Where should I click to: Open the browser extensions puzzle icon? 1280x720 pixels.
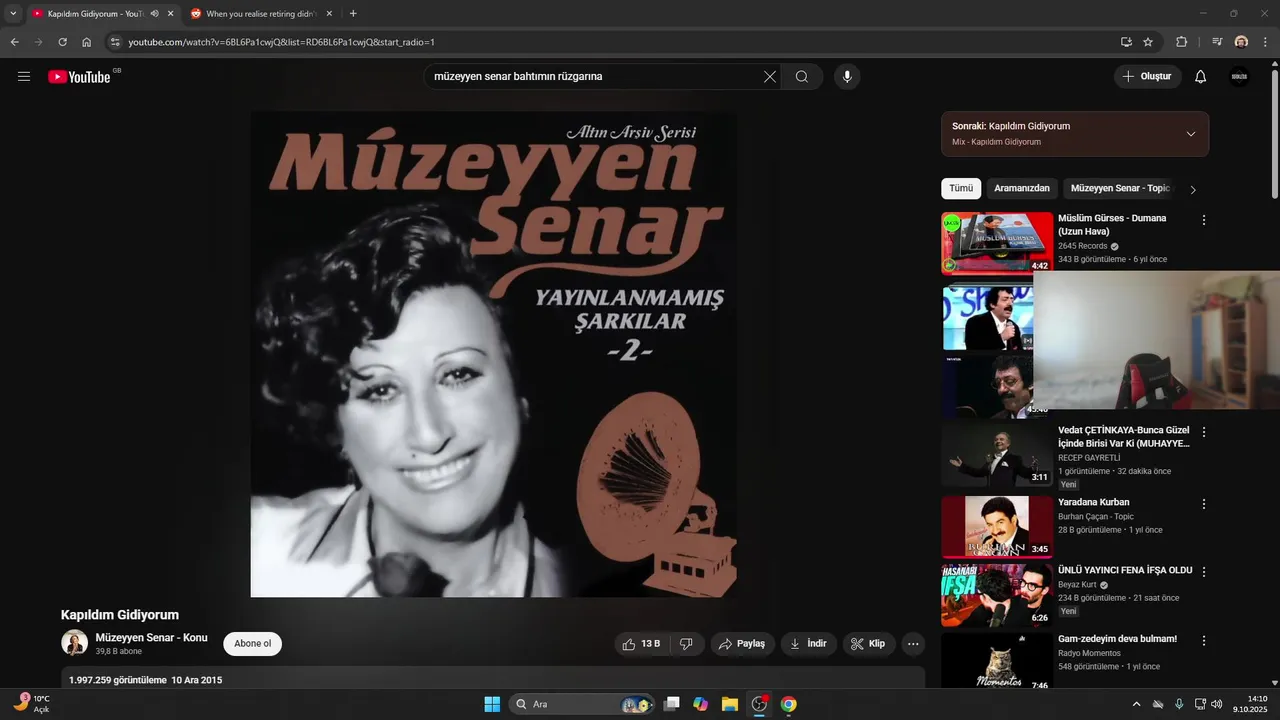[1182, 42]
